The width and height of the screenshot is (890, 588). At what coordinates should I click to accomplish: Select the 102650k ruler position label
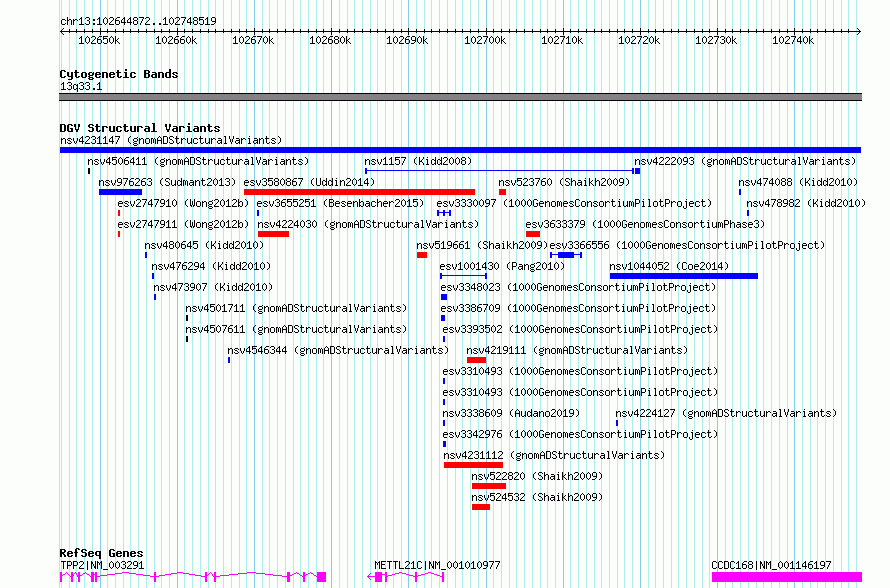point(99,40)
